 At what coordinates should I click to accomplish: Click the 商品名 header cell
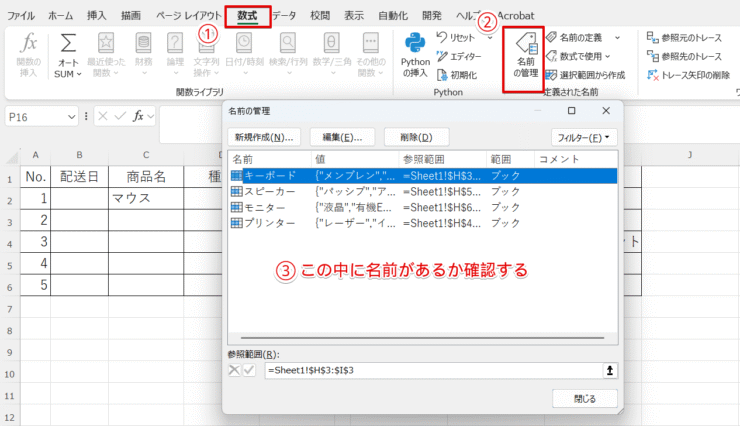[x=146, y=177]
